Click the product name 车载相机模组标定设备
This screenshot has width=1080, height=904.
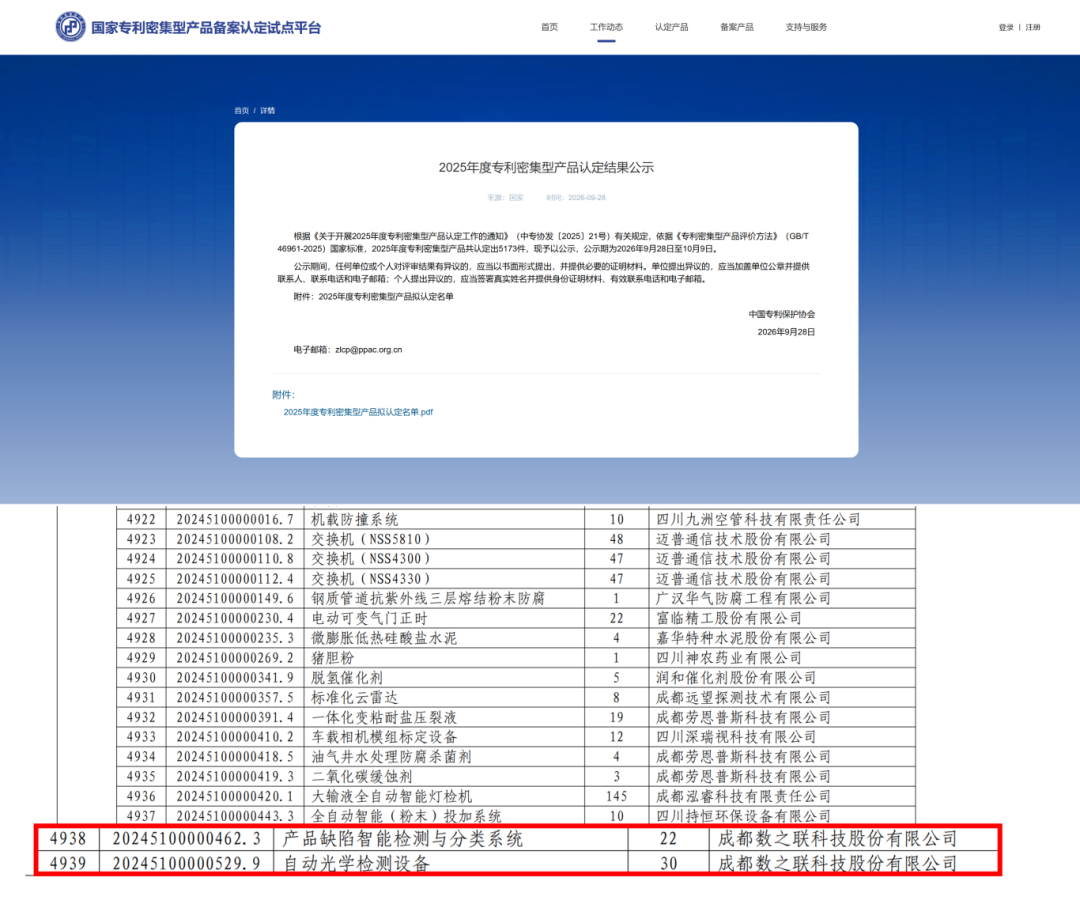pos(384,737)
